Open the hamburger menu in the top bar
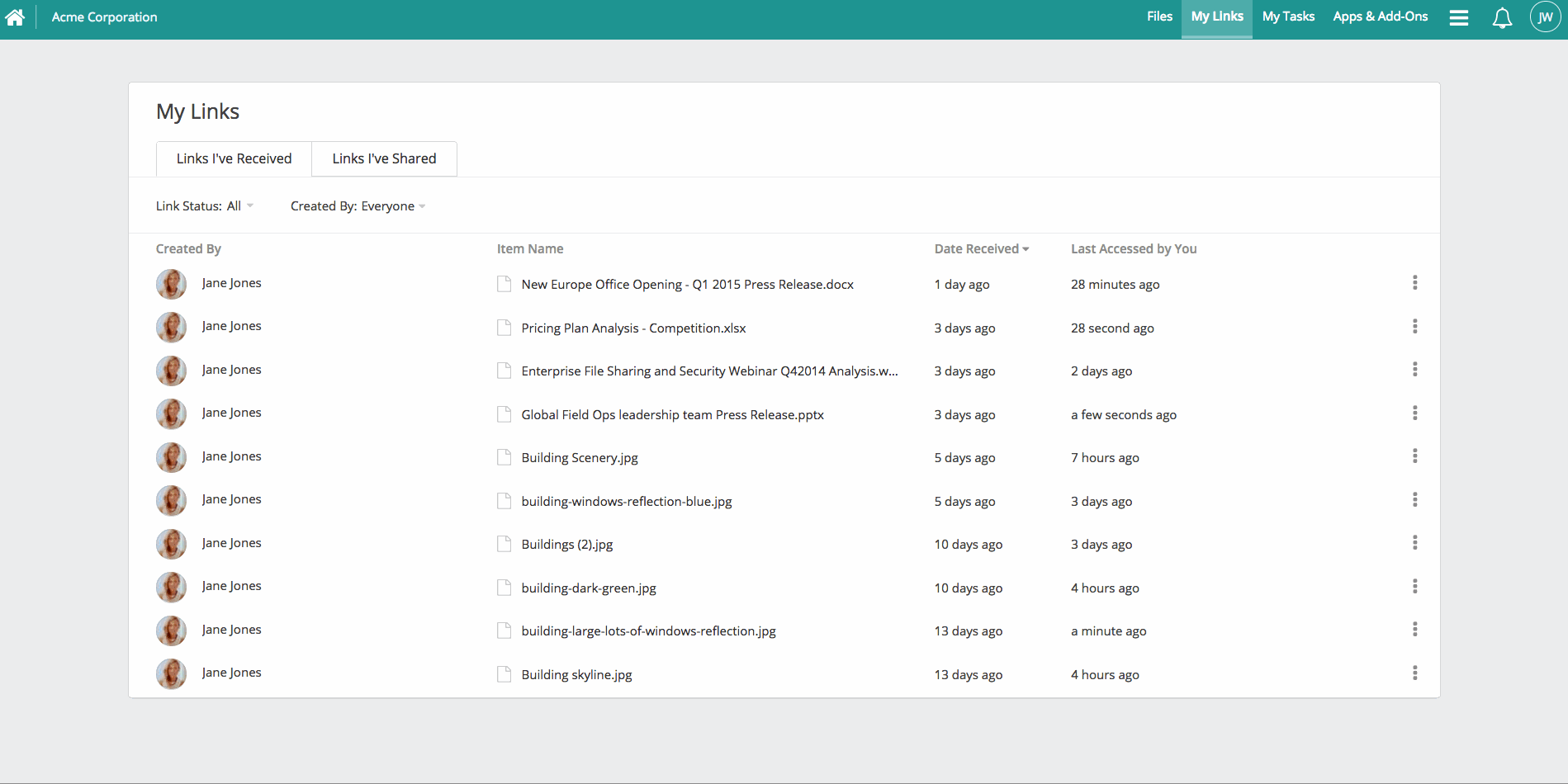 click(x=1458, y=17)
